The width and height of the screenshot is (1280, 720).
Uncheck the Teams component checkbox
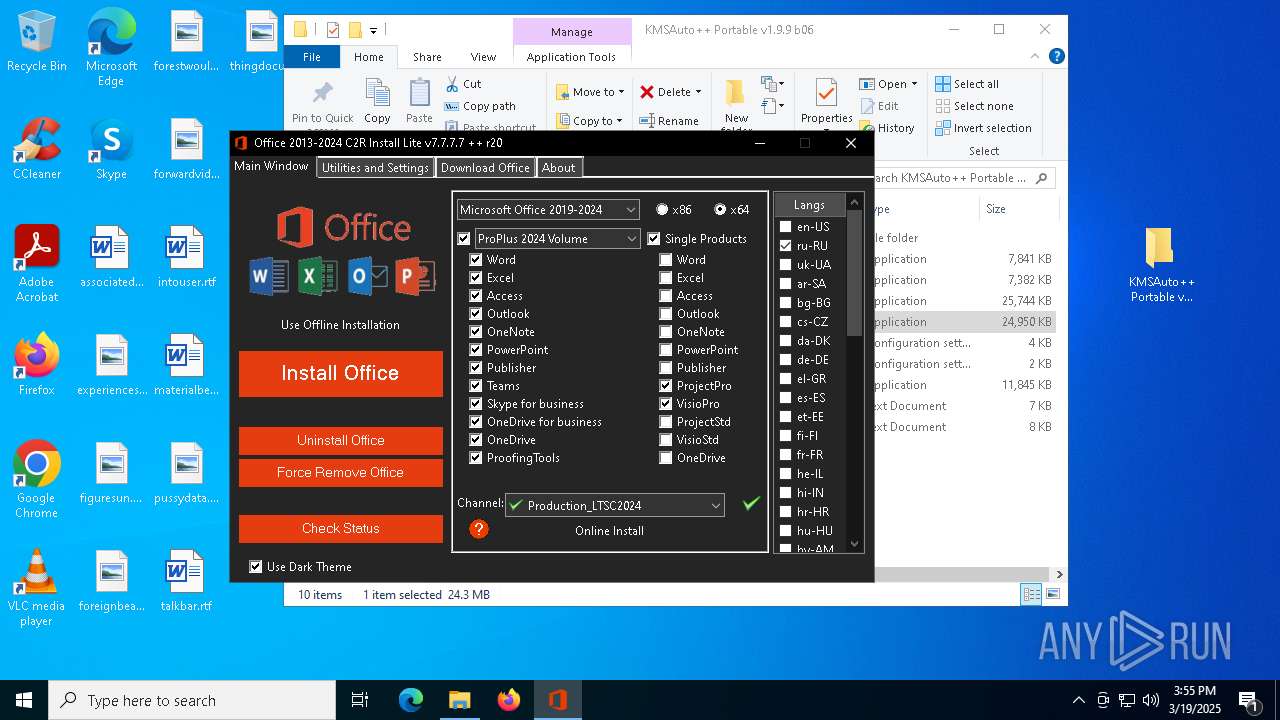point(476,386)
